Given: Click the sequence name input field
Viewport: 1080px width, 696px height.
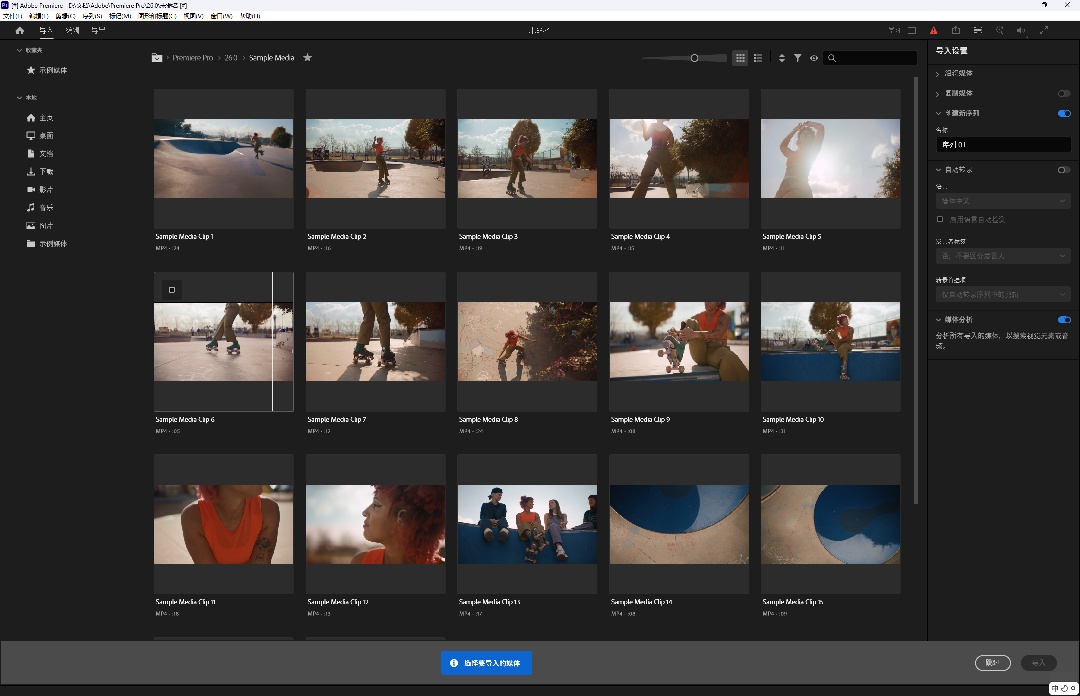Looking at the screenshot, I should tap(1003, 145).
